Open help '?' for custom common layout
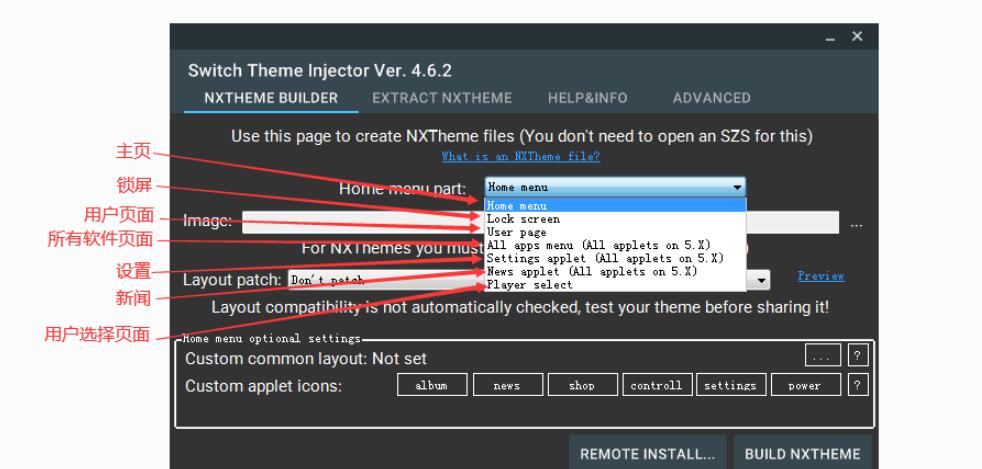 point(857,356)
